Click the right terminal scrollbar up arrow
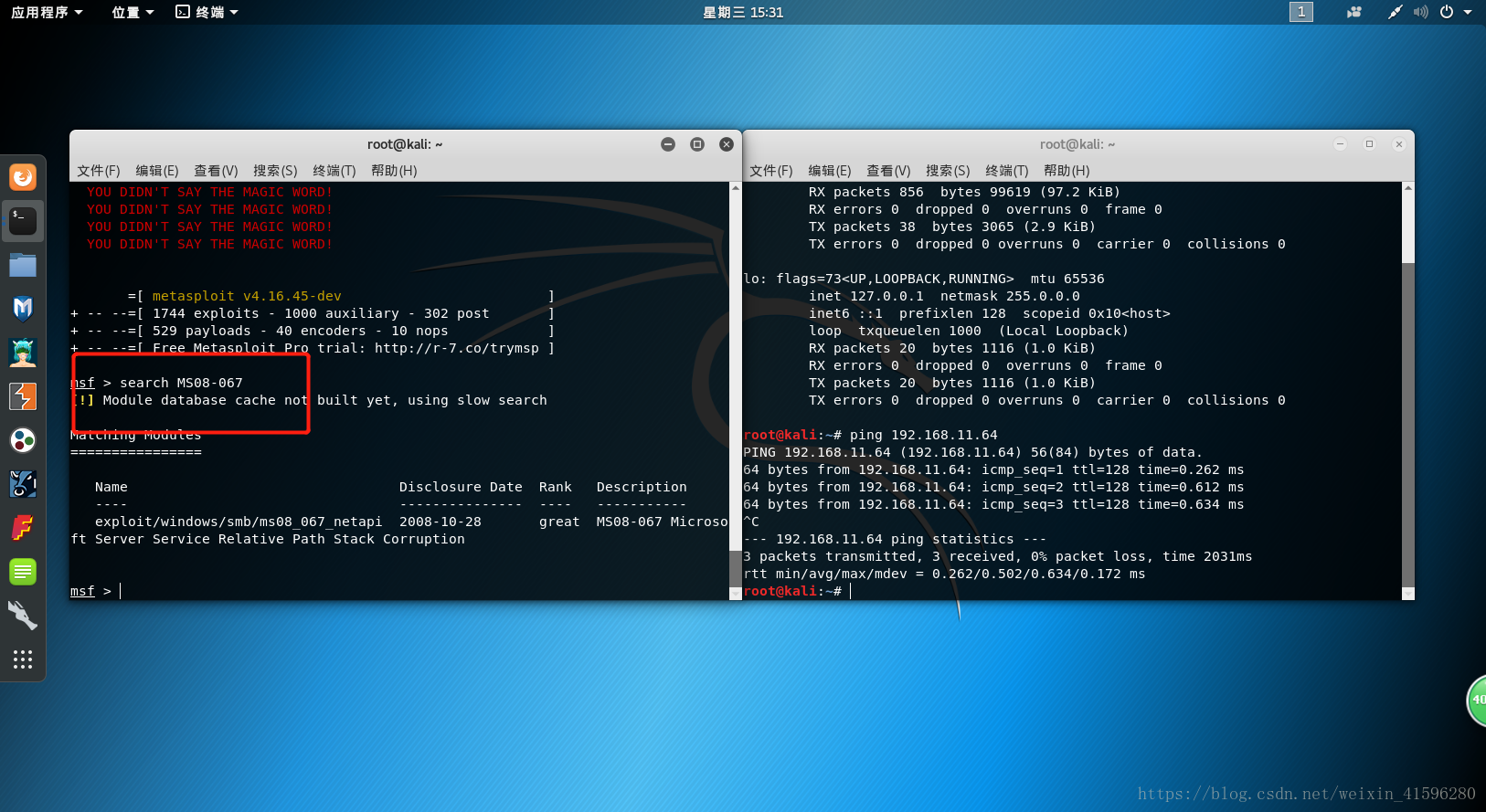 click(x=1408, y=187)
